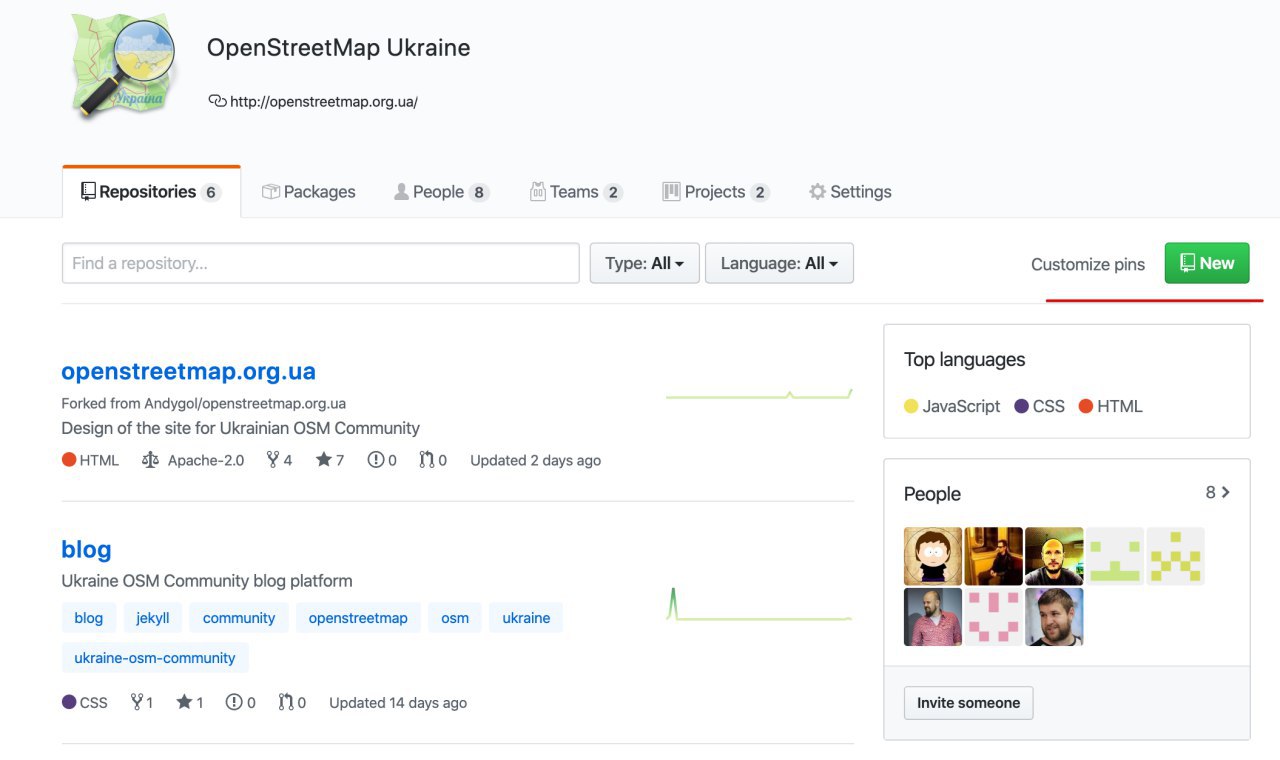Open the Settings tab
This screenshot has width=1280, height=760.
click(x=850, y=192)
